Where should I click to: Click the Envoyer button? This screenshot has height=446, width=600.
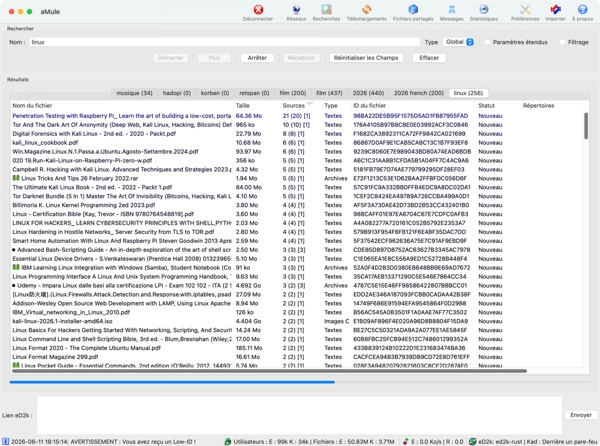click(x=581, y=415)
